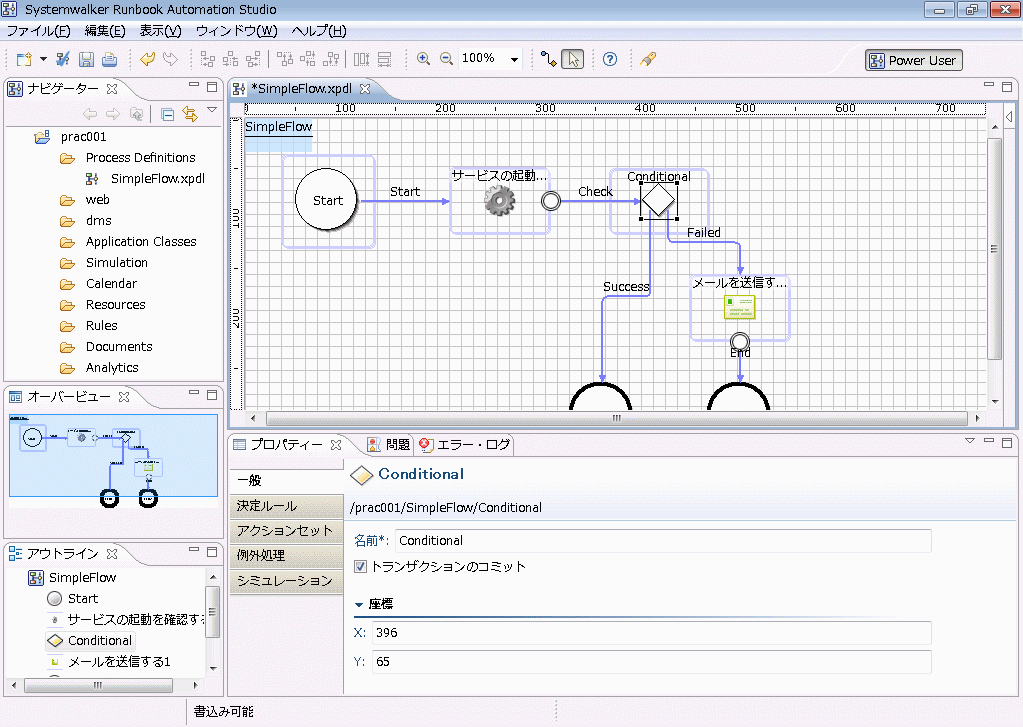Screen dimensions: 1023x727
Task: Toggle Link with Editor in Navigator
Action: click(190, 115)
